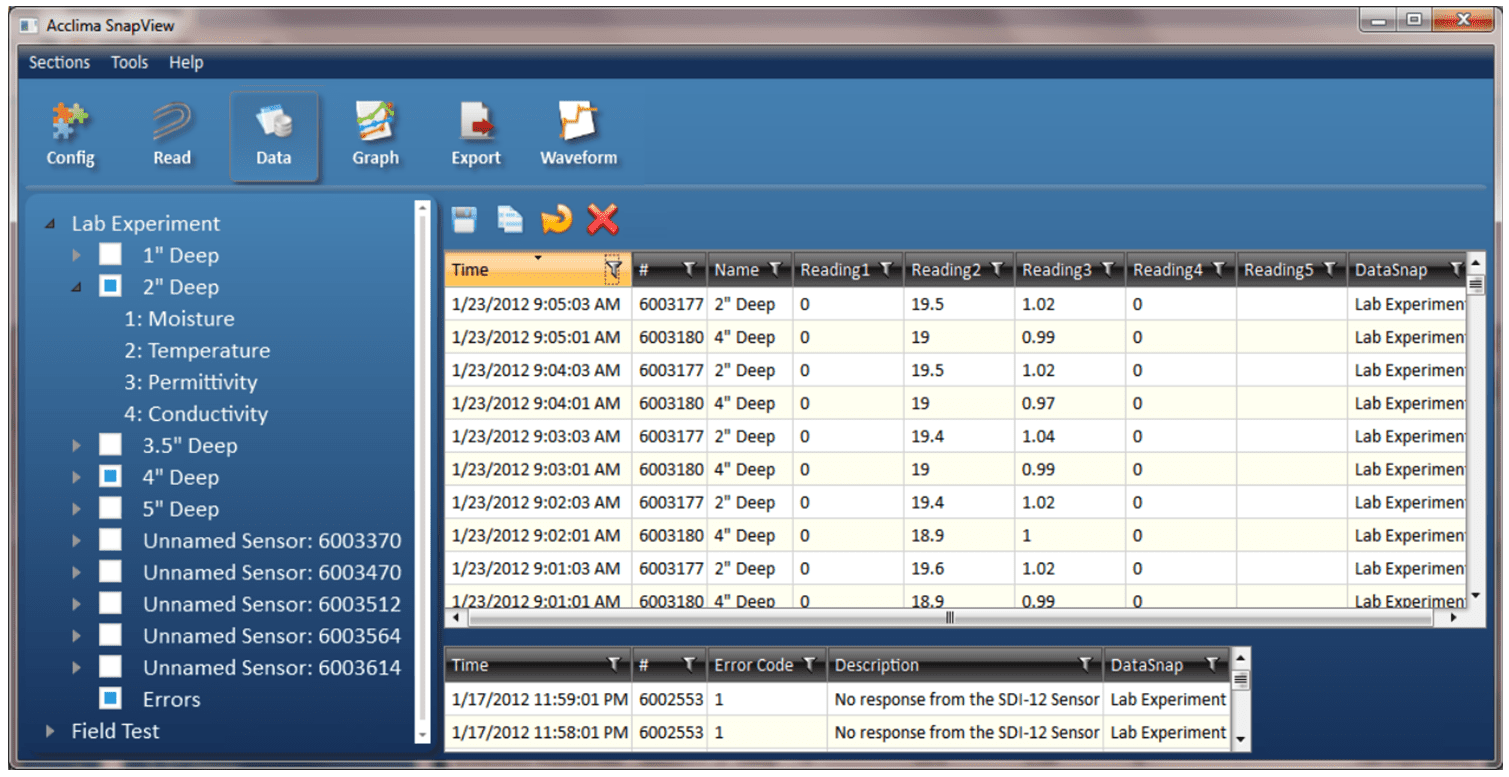The image size is (1509, 777).
Task: Open the Config section icon
Action: (70, 135)
